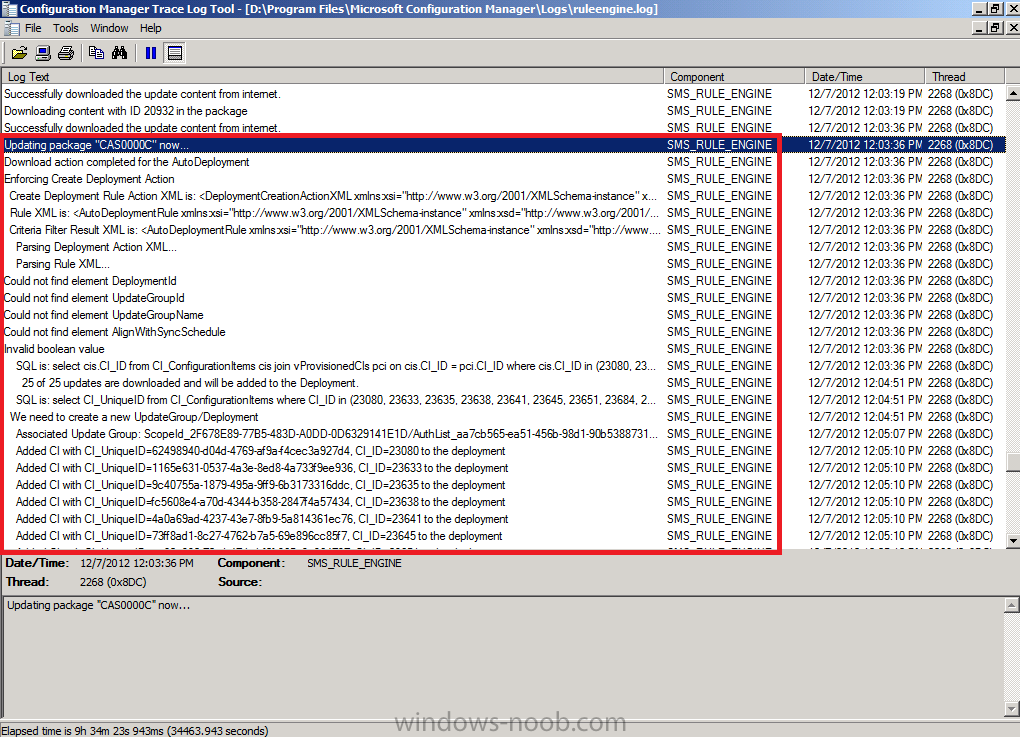Select row 'Create Deployment Rule Action XML is'

coord(503,196)
